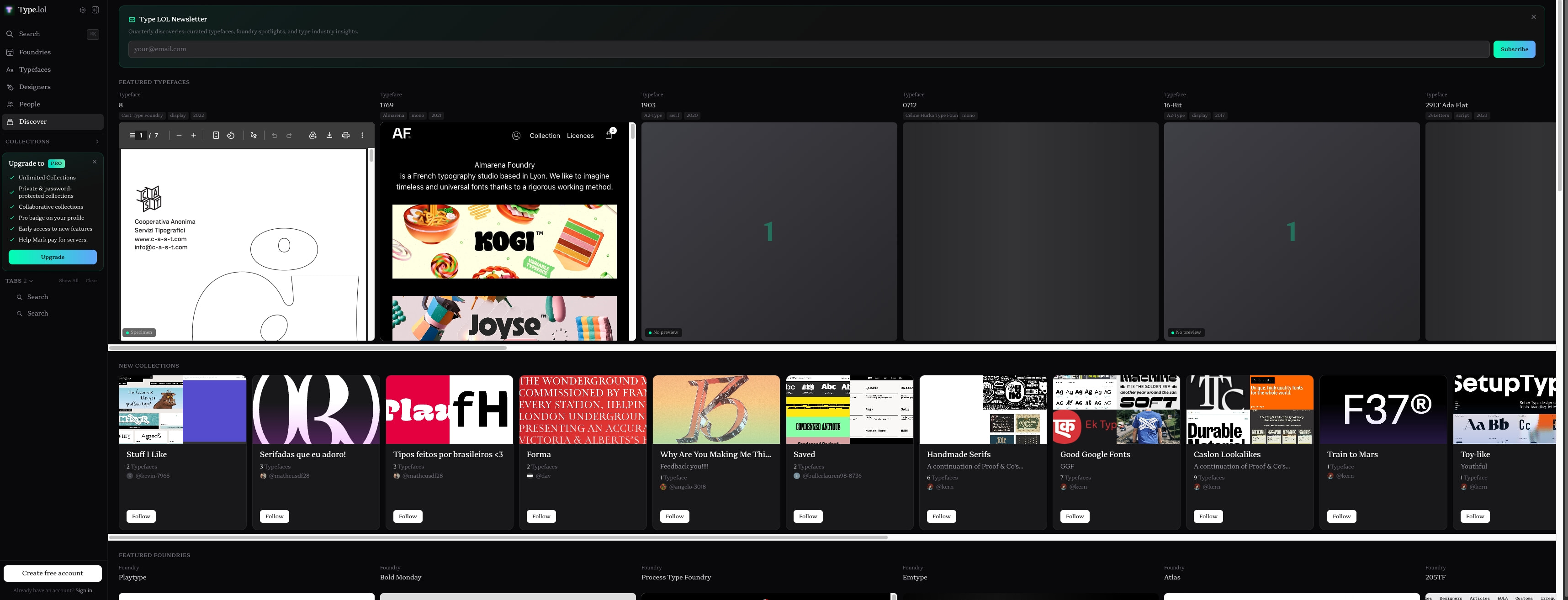Zoom out the specimen PDF
The width and height of the screenshot is (1568, 600).
[179, 136]
